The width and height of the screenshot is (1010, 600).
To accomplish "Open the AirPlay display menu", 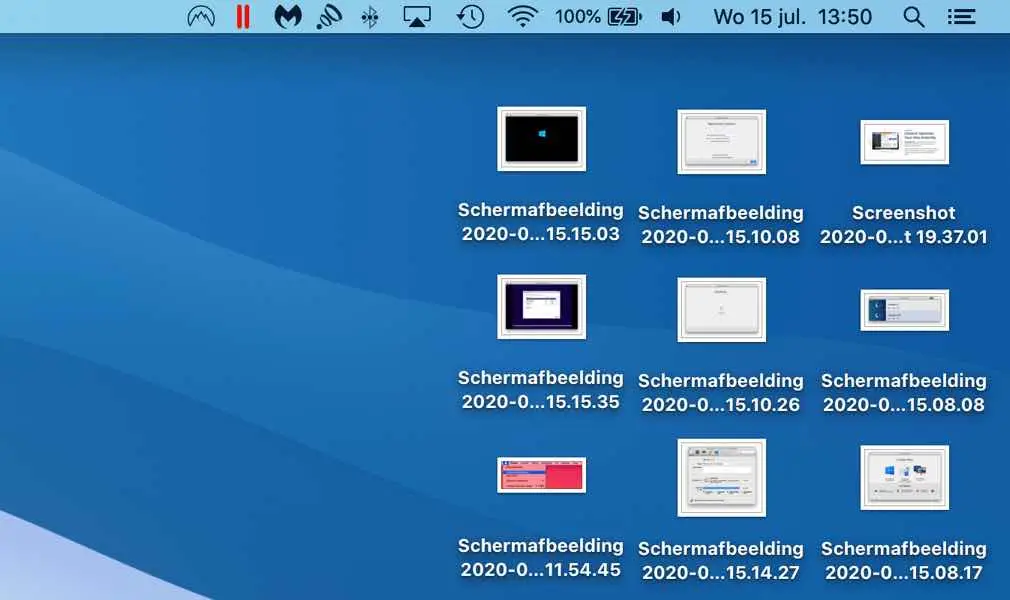I will tap(417, 17).
